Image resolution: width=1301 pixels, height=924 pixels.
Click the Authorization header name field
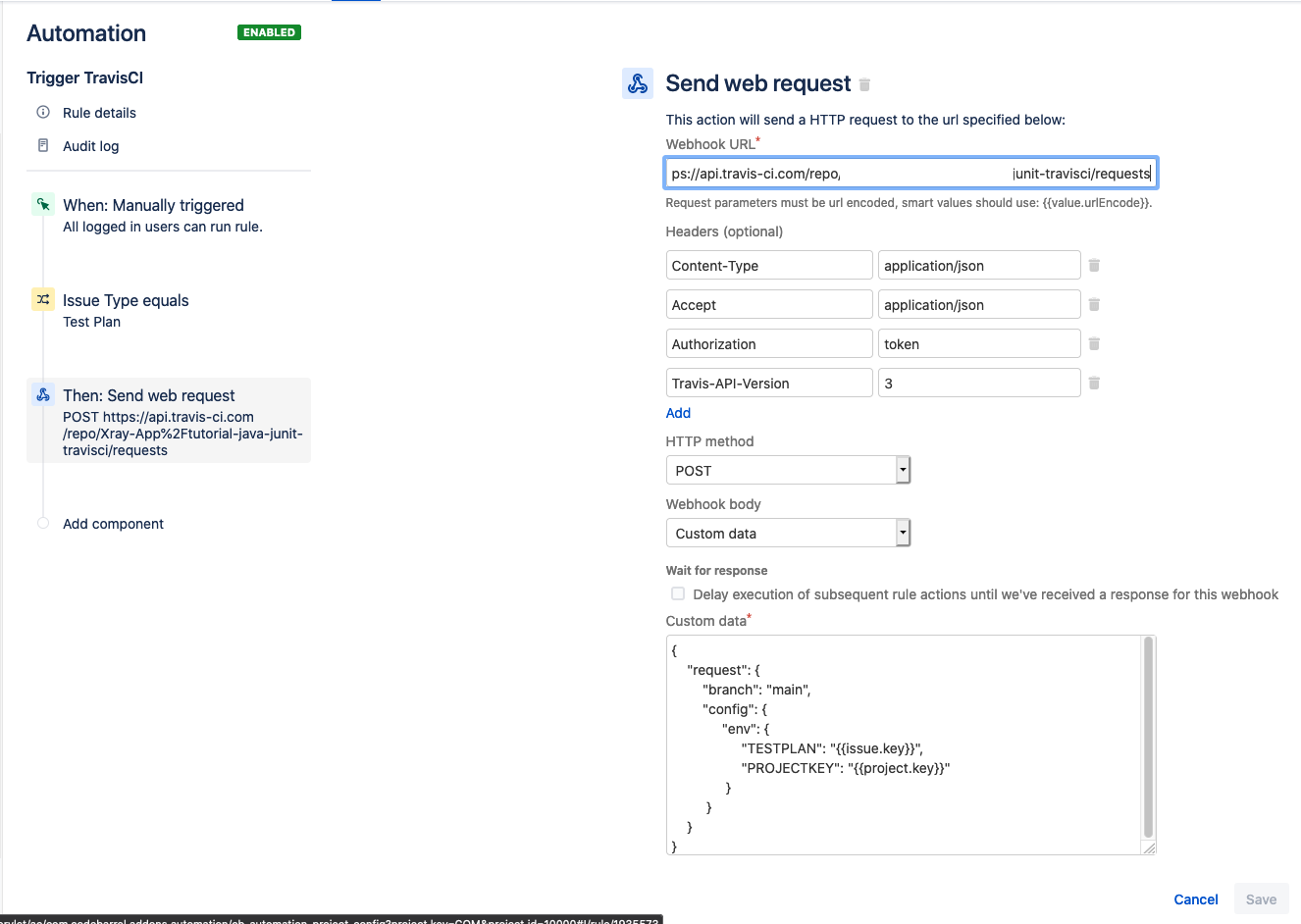click(769, 343)
